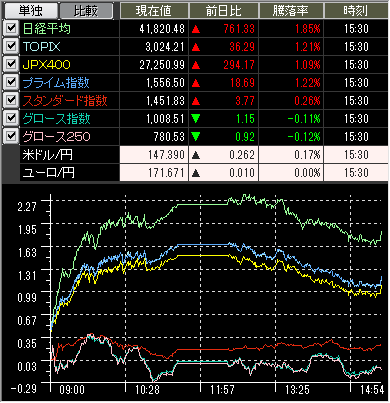The height and width of the screenshot is (403, 390).
Task: Click the 騰落率 column header
Action: pyautogui.click(x=291, y=11)
